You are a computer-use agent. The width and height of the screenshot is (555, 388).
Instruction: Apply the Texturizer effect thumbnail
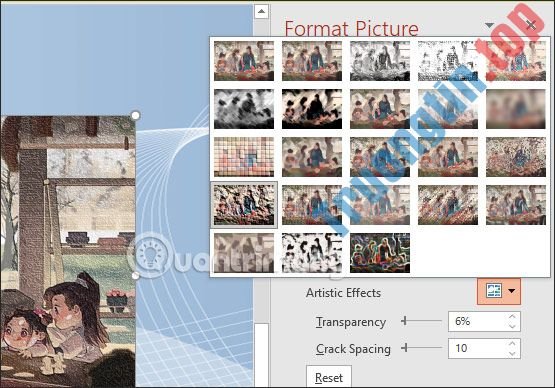[312, 205]
